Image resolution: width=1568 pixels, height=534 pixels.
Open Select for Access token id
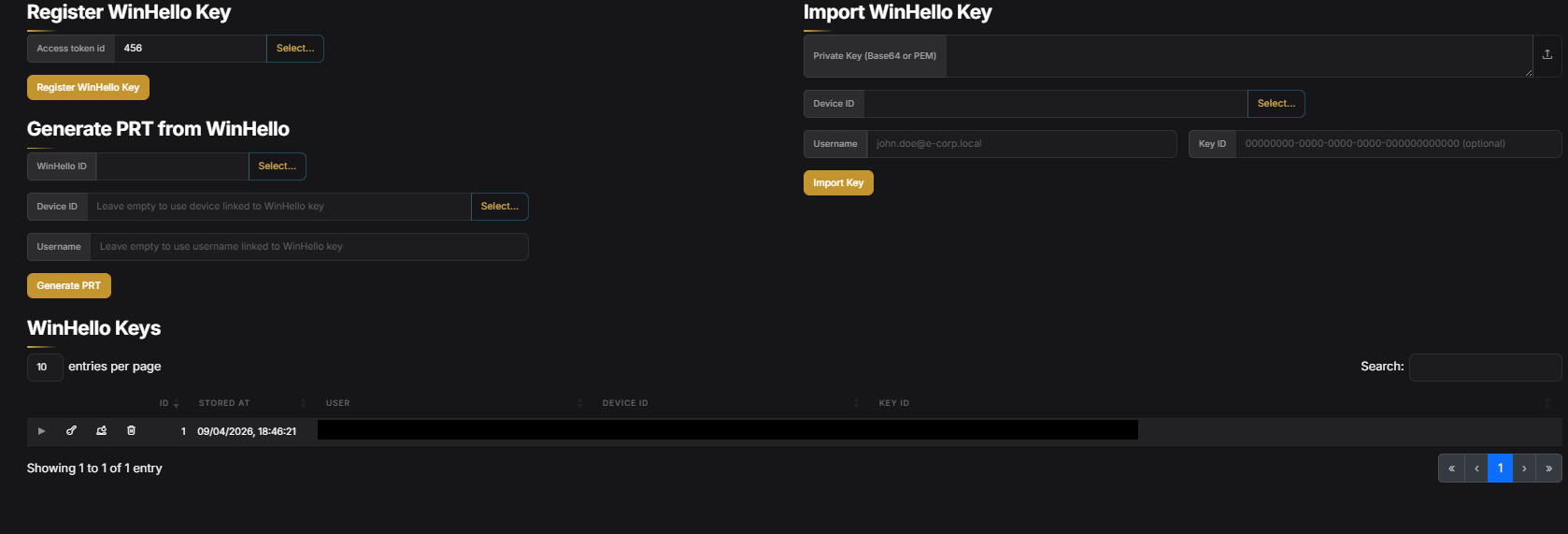click(x=295, y=49)
